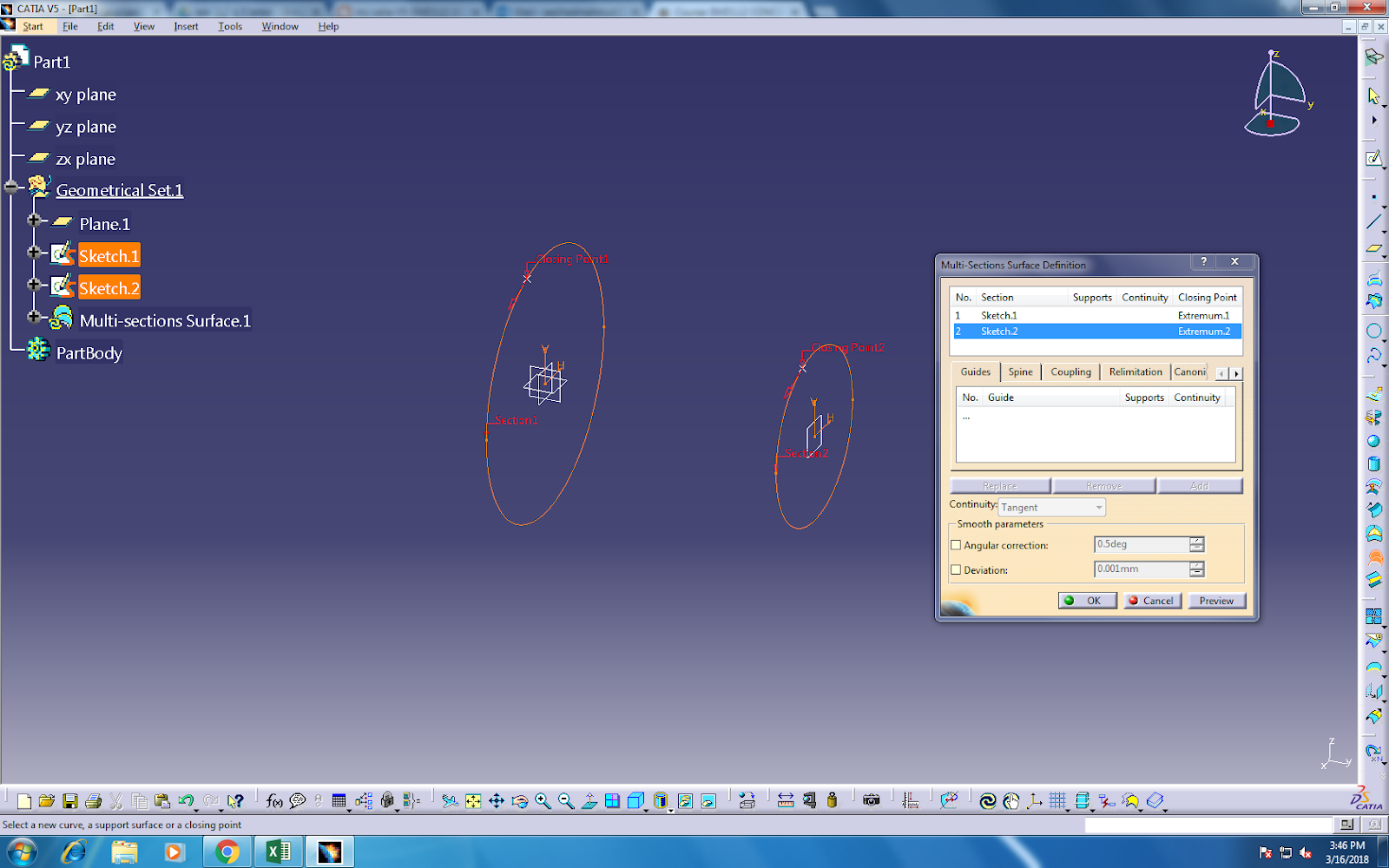
Task: Activate the Pan tool
Action: coord(495,800)
